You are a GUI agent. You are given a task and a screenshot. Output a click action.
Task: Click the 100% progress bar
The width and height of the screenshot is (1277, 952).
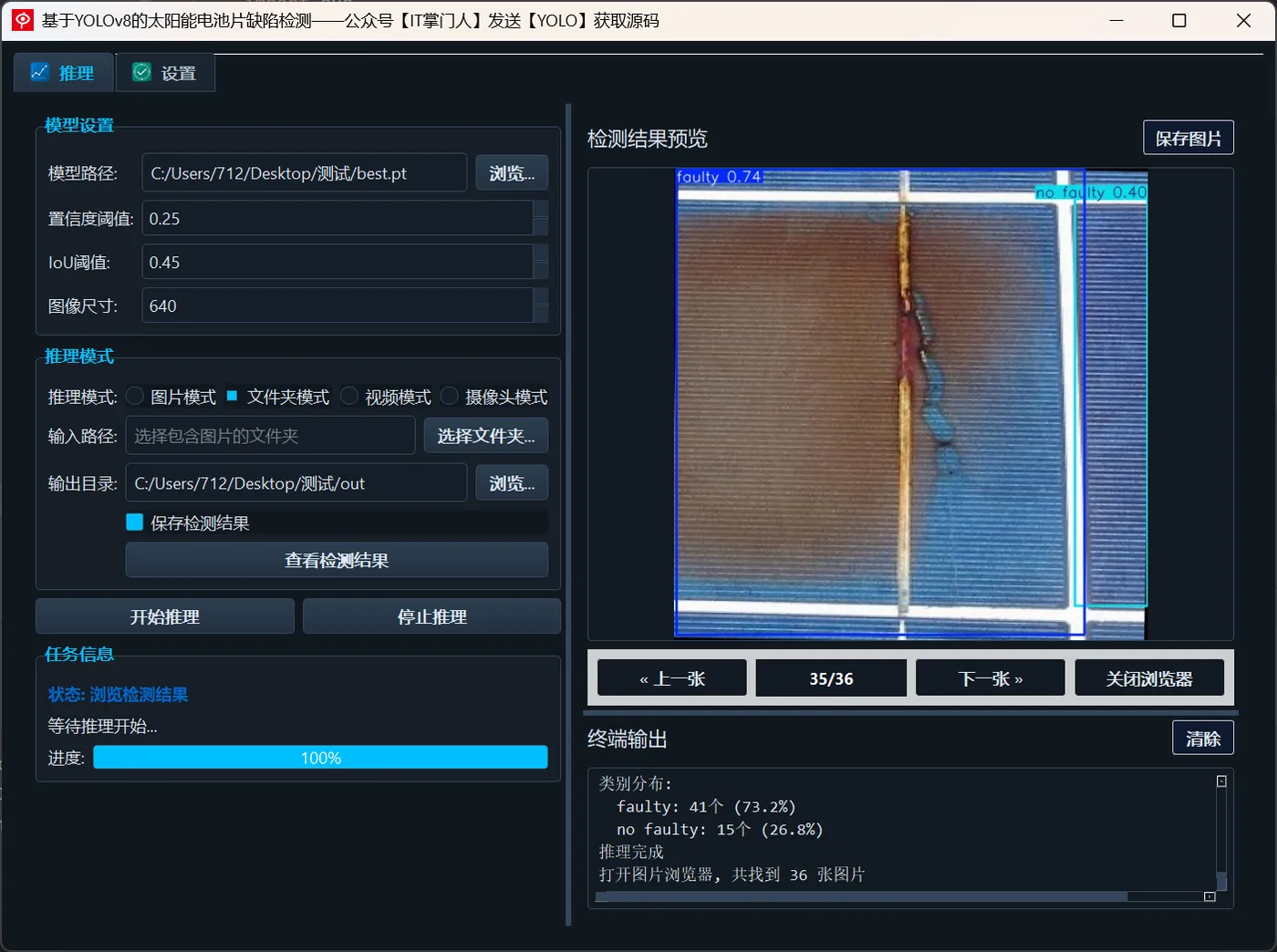[x=319, y=757]
